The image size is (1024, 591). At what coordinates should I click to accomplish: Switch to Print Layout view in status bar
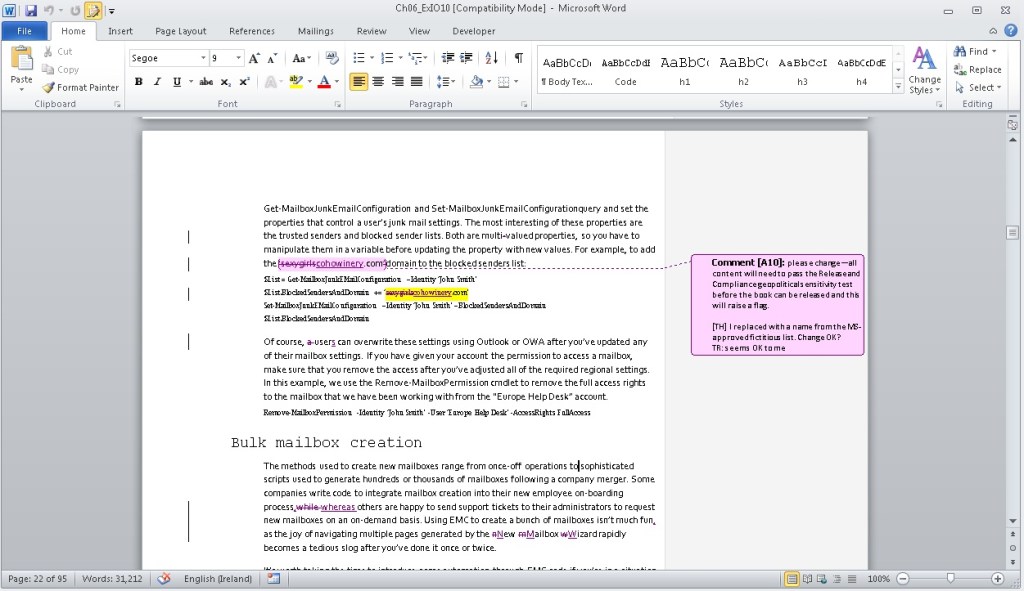[792, 579]
